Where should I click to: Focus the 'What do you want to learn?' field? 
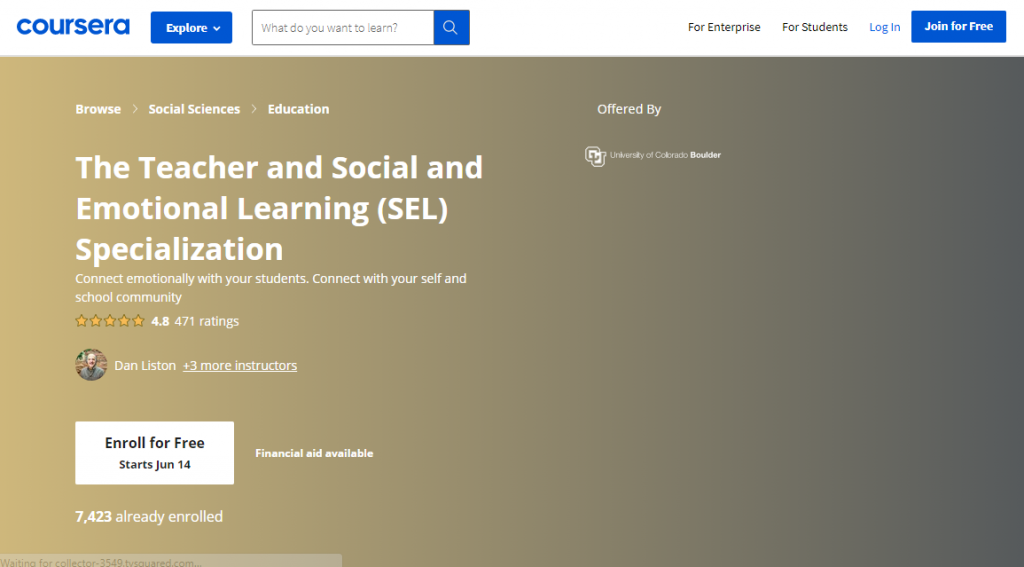(x=342, y=28)
